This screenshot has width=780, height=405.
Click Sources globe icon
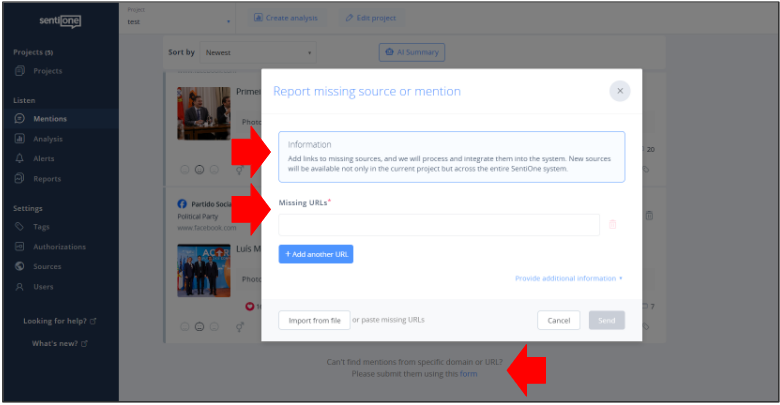click(x=19, y=266)
